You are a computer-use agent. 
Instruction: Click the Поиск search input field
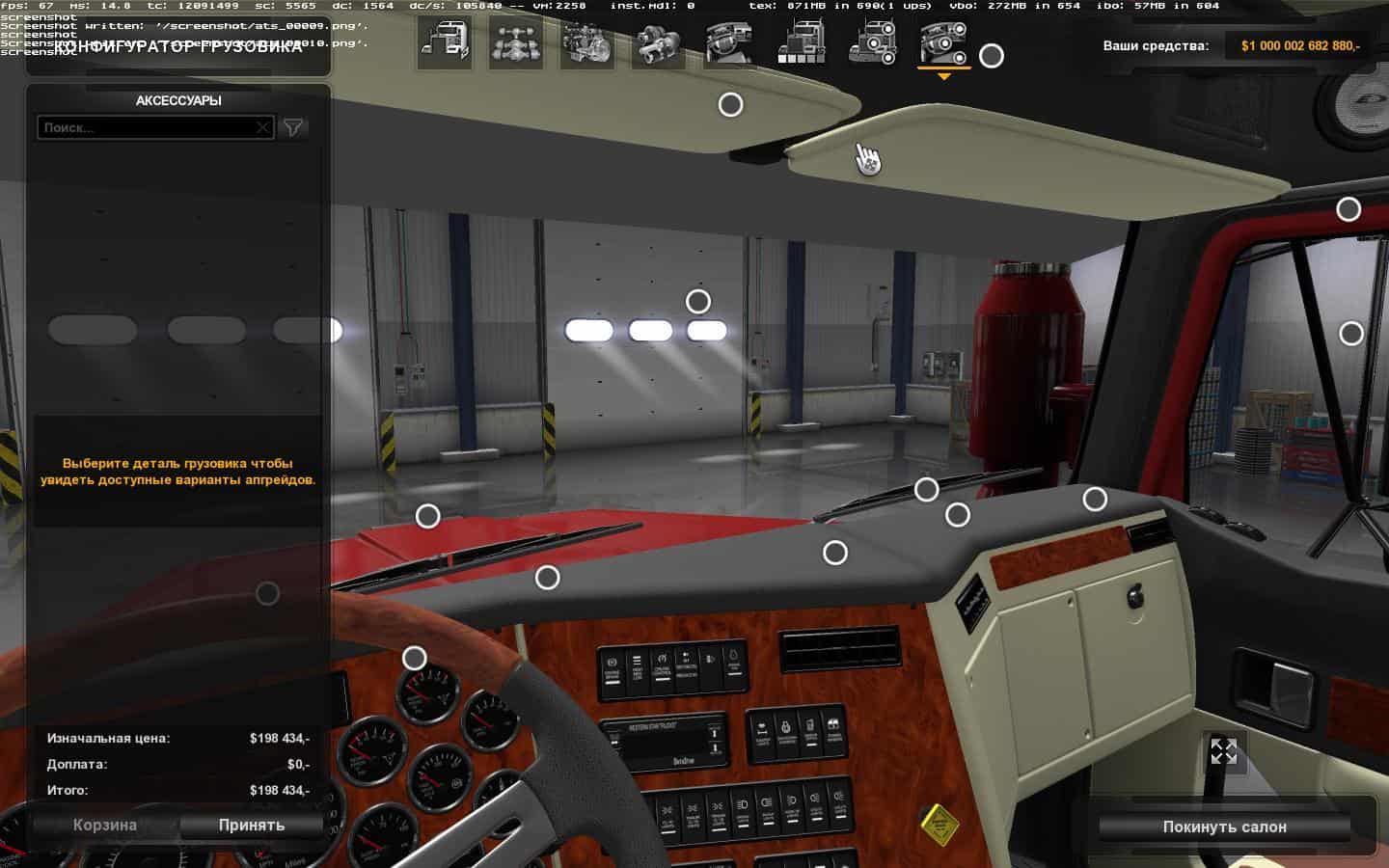coord(145,127)
